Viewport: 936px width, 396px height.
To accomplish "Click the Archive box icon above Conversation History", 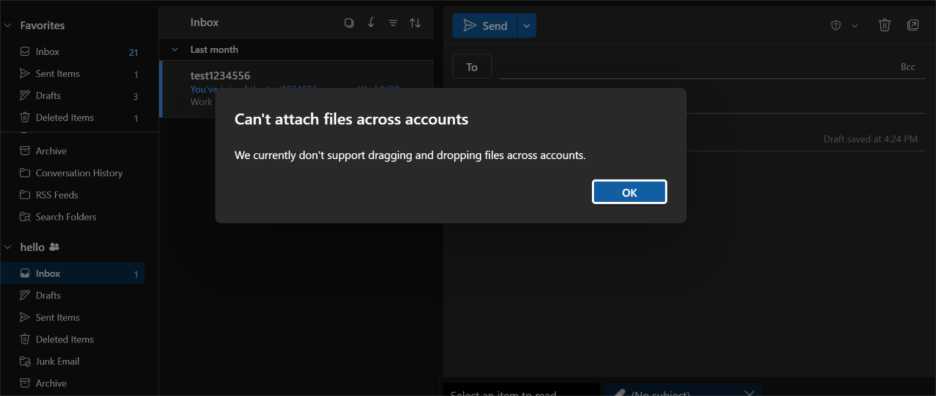I will [24, 151].
